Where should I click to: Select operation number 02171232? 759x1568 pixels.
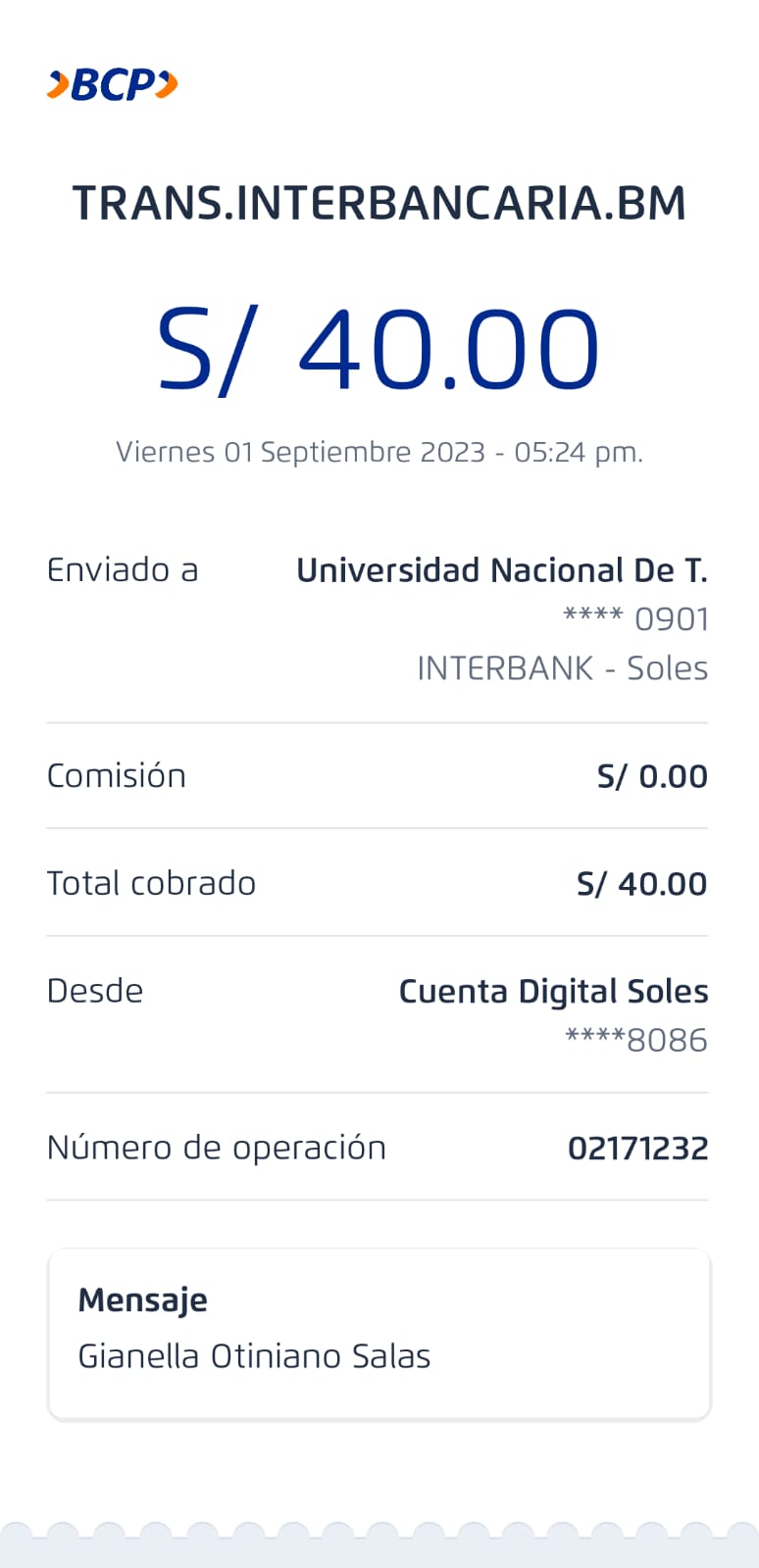(x=637, y=1149)
